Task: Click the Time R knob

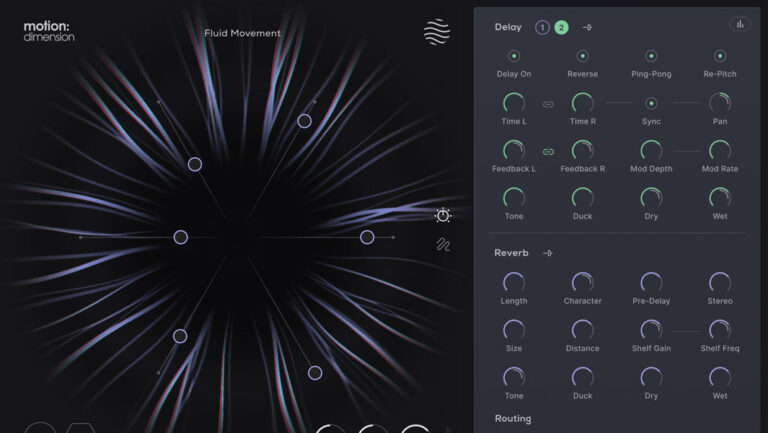Action: 582,103
